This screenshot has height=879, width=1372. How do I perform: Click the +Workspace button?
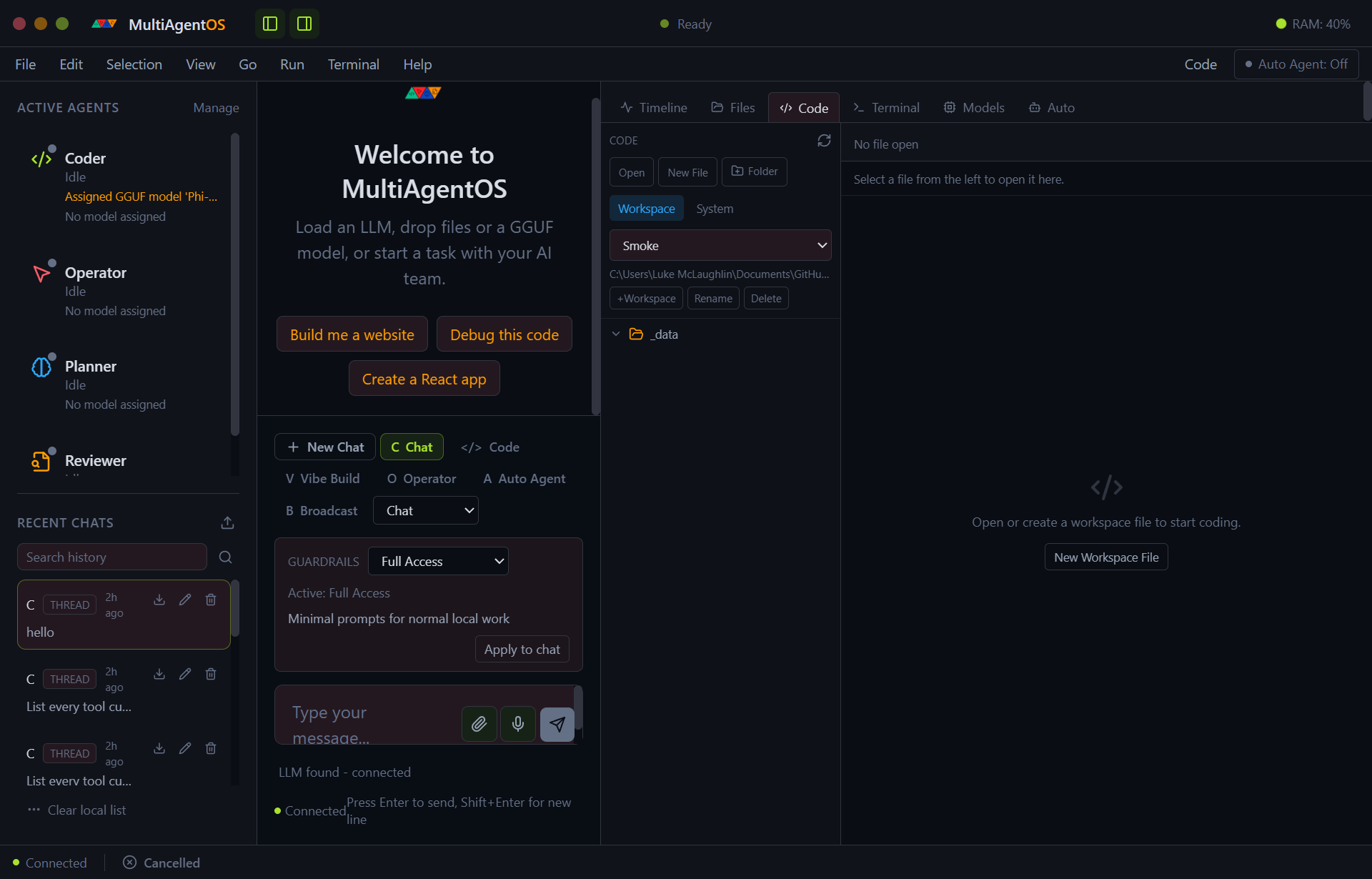click(x=646, y=298)
